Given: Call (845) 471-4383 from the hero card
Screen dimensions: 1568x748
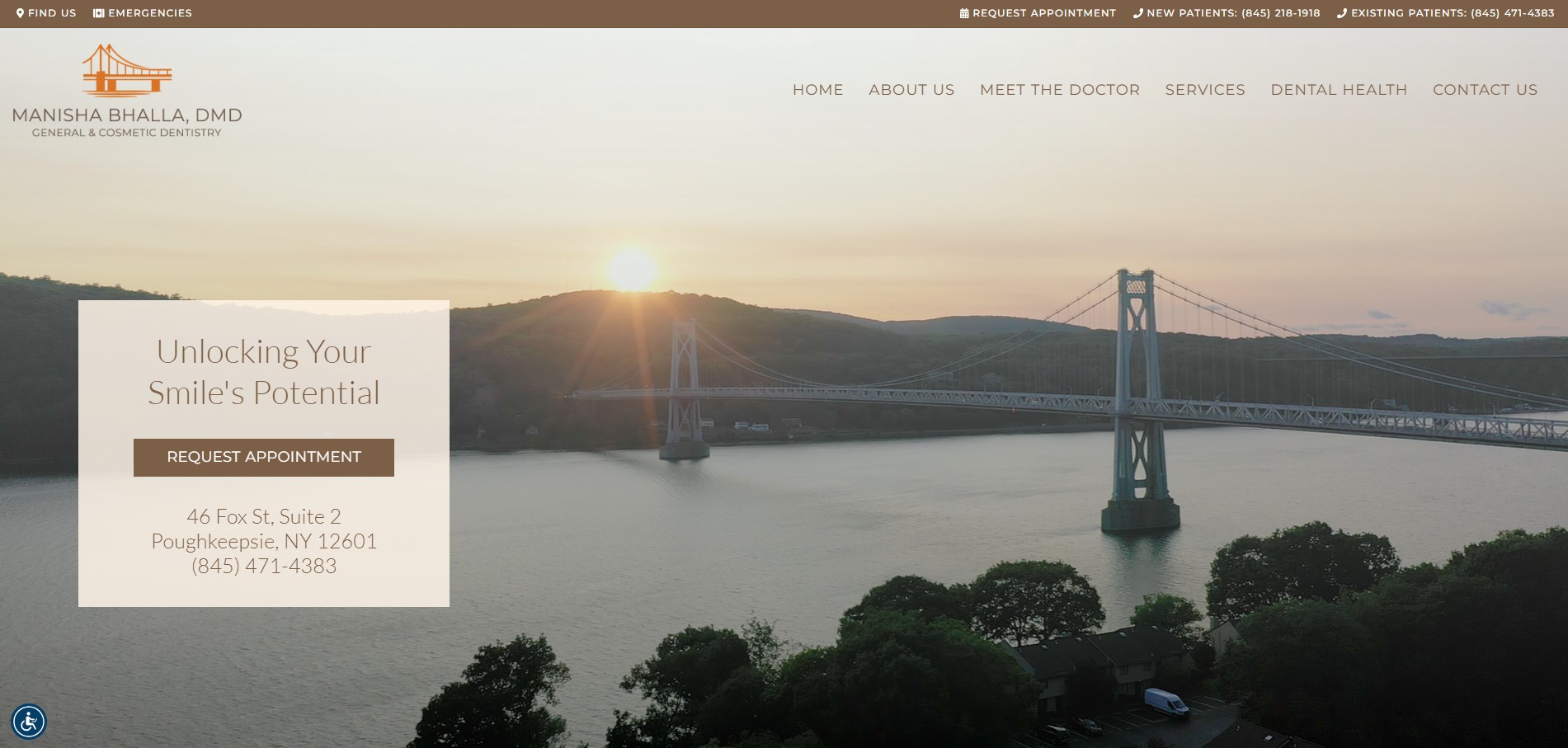Looking at the screenshot, I should [x=264, y=566].
